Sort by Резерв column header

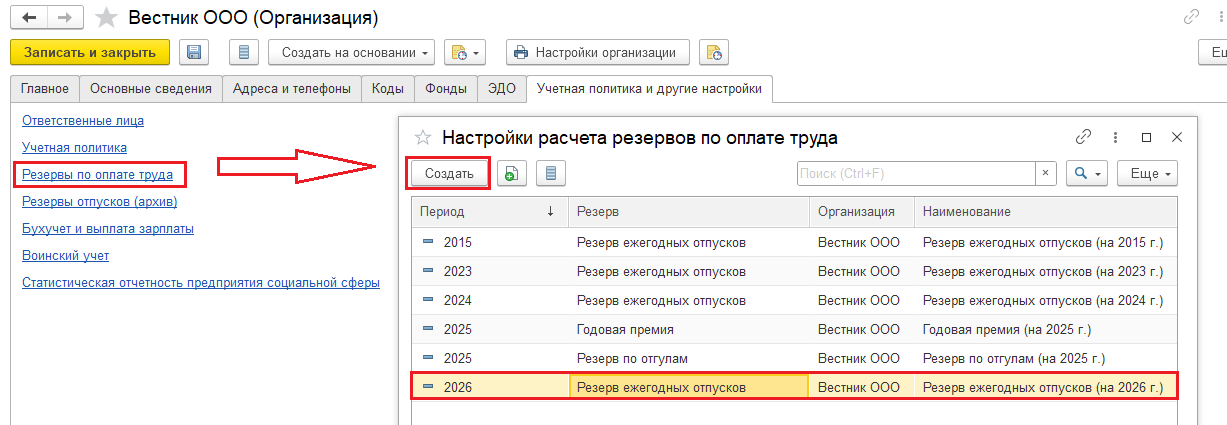pos(689,212)
